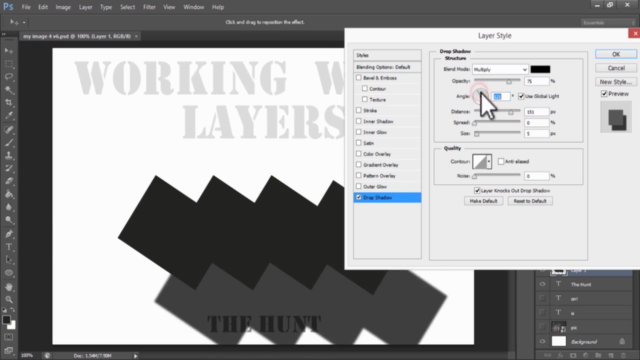Select the Move tool in the toolbox
The image size is (640, 360).
pyautogui.click(x=9, y=51)
